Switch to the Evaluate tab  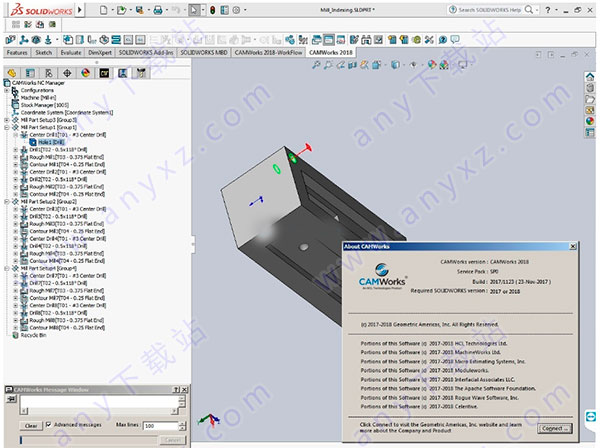pos(71,53)
